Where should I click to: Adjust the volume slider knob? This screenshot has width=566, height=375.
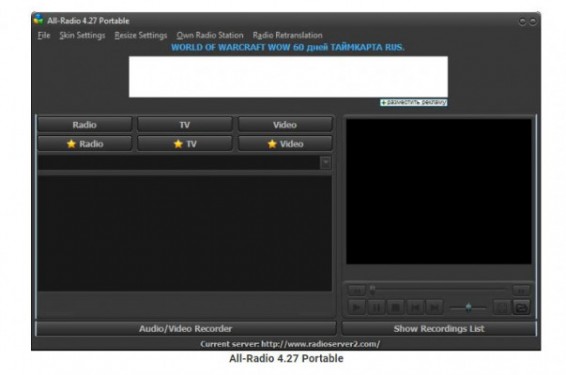(468, 308)
